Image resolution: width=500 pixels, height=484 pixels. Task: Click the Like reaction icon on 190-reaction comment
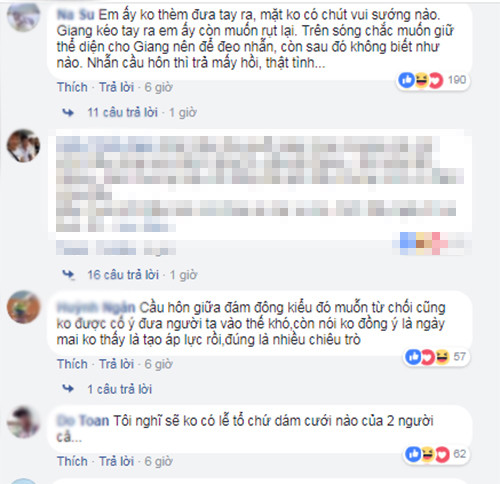coord(407,80)
